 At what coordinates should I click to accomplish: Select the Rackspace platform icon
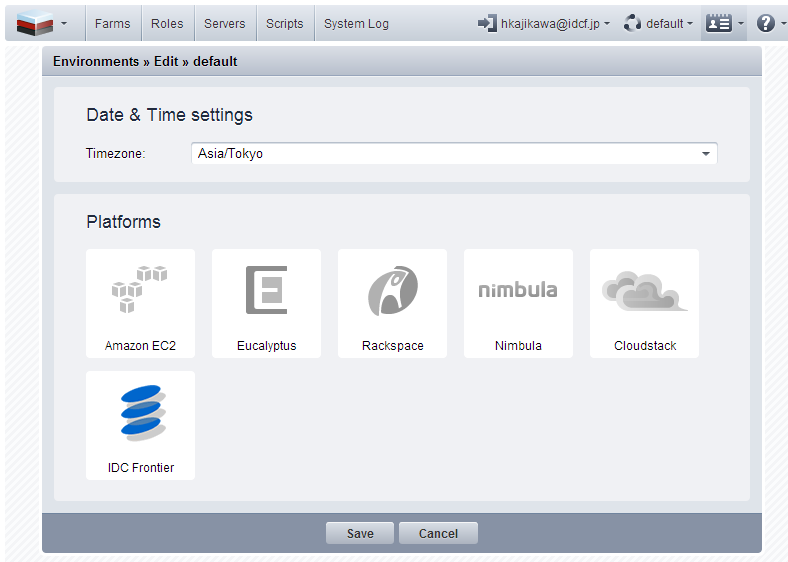(392, 291)
